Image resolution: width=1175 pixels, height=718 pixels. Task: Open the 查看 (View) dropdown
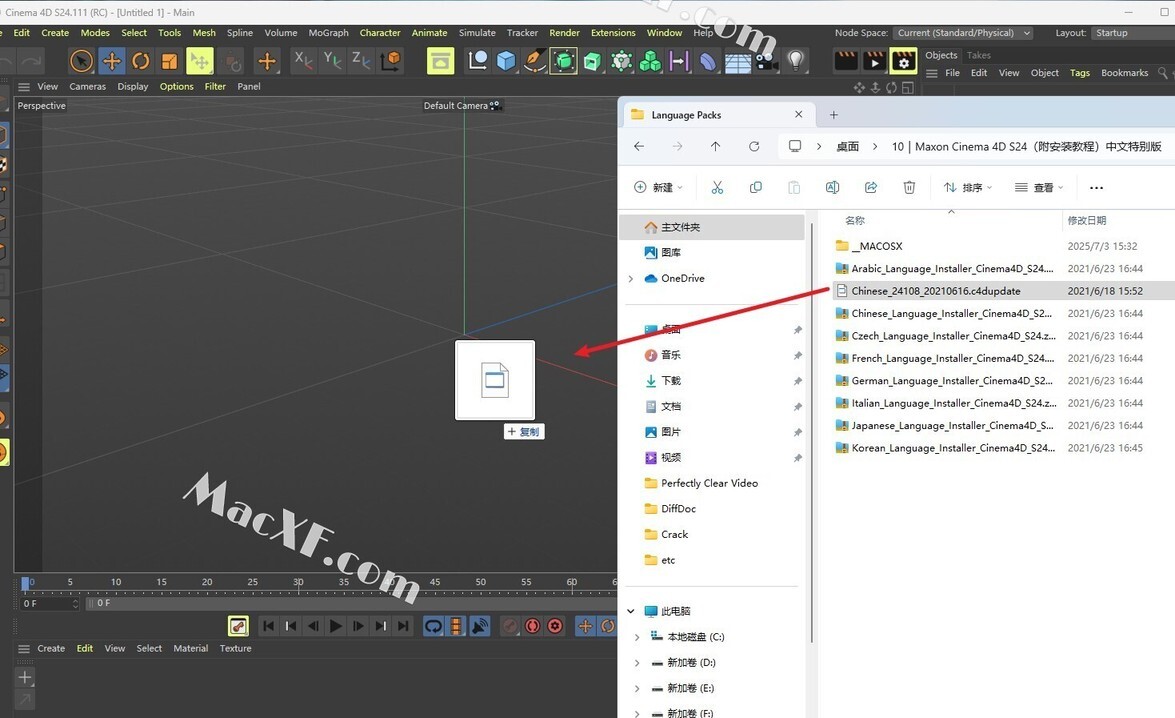(1039, 187)
